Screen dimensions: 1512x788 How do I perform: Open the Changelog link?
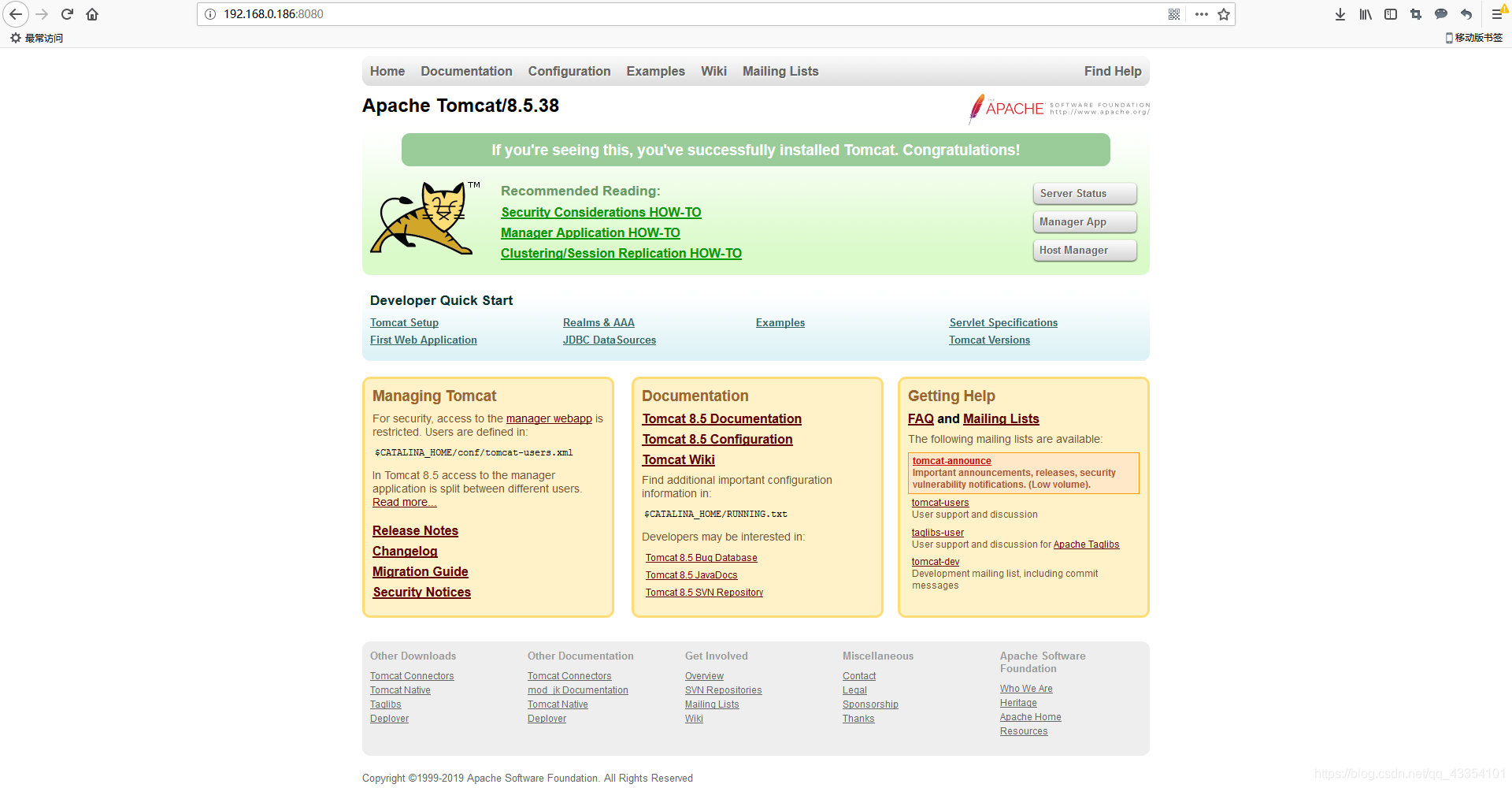[405, 551]
